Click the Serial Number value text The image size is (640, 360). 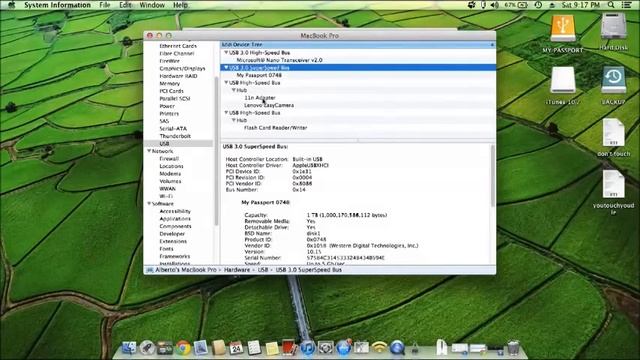345,258
